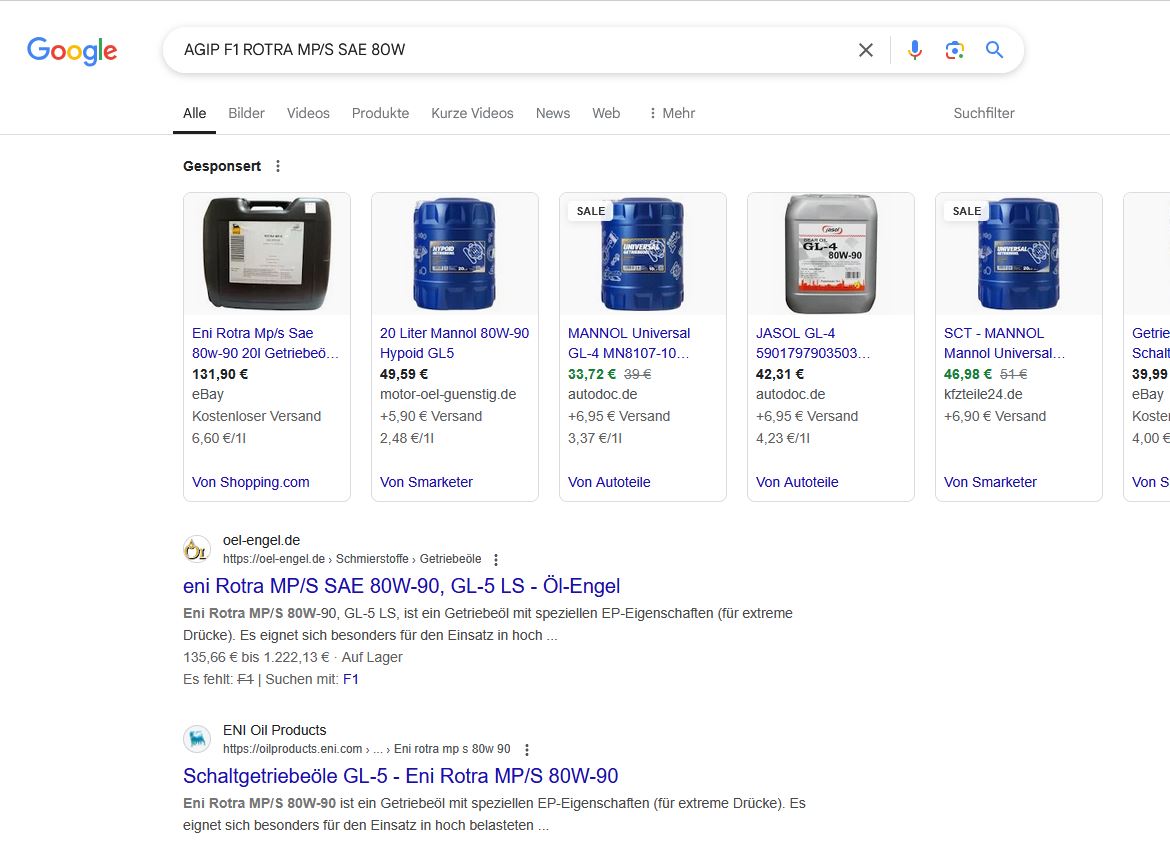Open the eni Rotra MP/S Öl-Engel result link
Screen dimensions: 1170x844
401,586
